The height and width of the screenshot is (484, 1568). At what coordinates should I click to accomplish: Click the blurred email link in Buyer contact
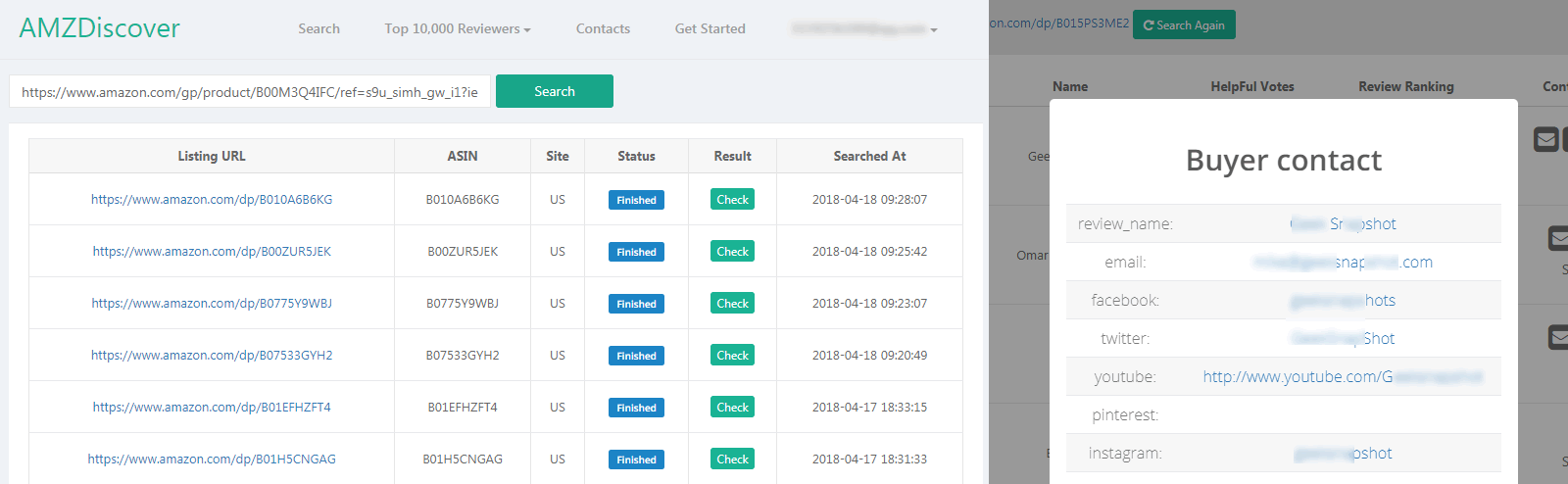[x=1343, y=262]
